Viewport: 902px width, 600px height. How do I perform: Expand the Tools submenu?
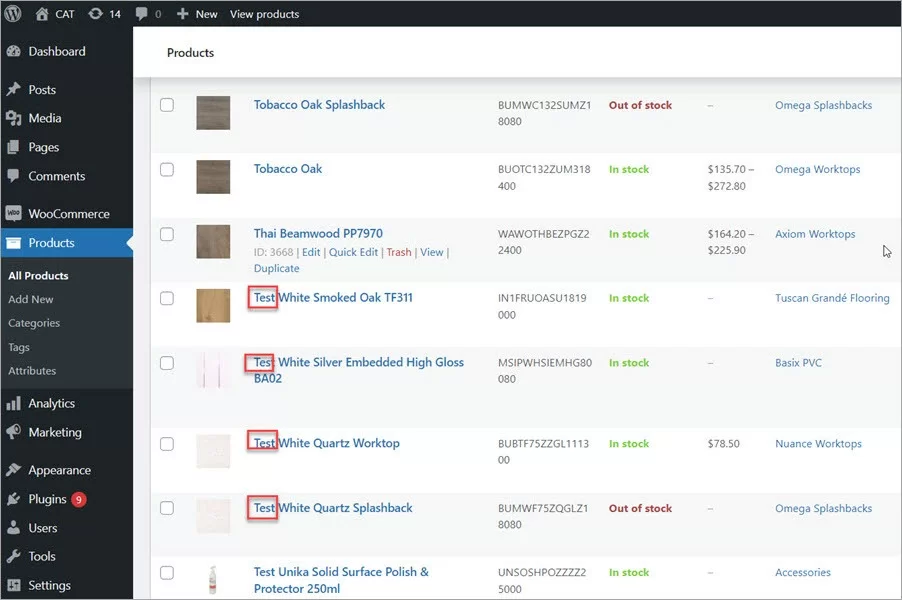click(42, 556)
